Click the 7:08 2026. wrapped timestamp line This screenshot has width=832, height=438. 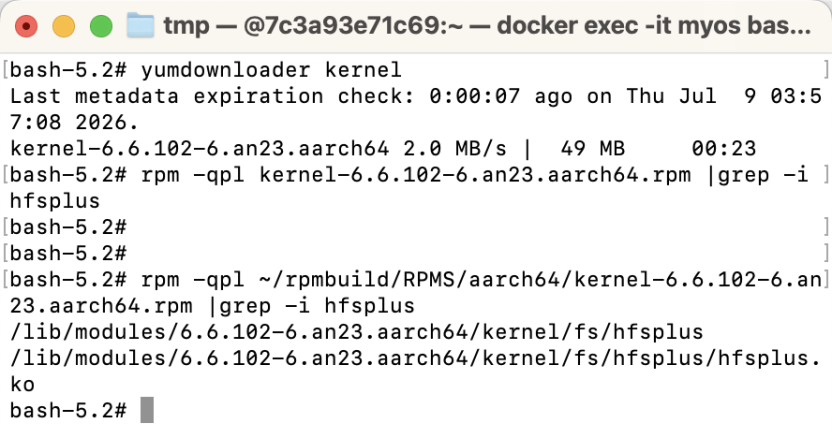pyautogui.click(x=74, y=123)
